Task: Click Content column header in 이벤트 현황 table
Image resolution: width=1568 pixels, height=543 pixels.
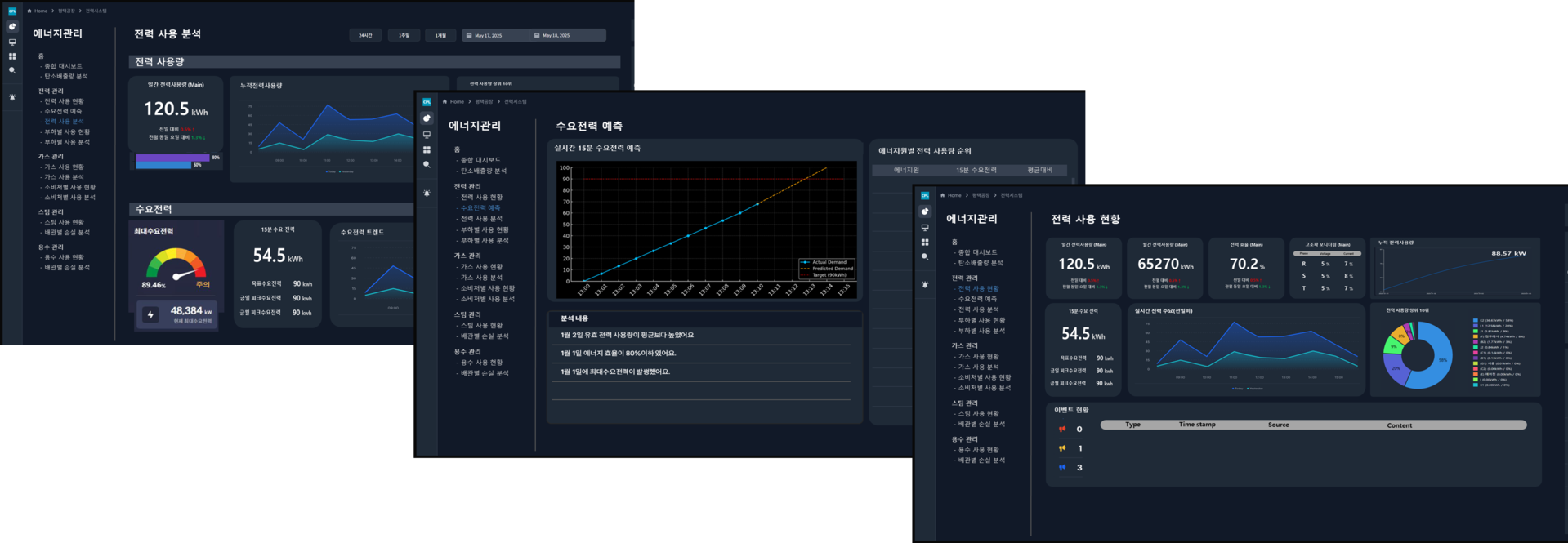Action: [x=1399, y=425]
